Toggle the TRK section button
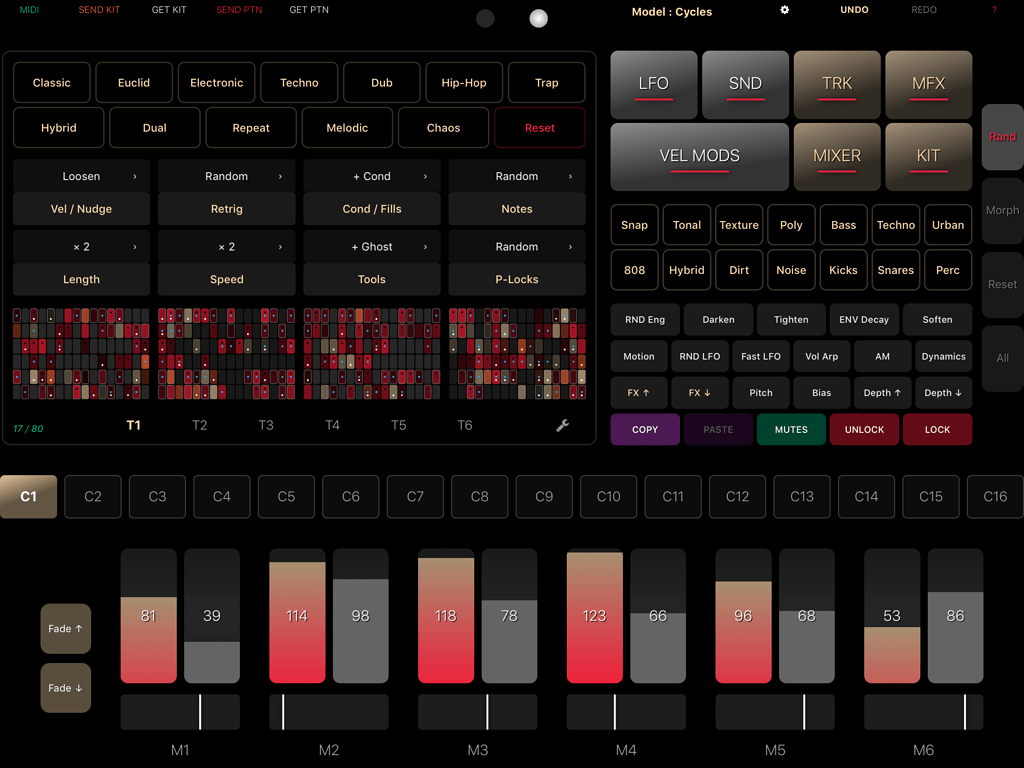 click(x=837, y=84)
